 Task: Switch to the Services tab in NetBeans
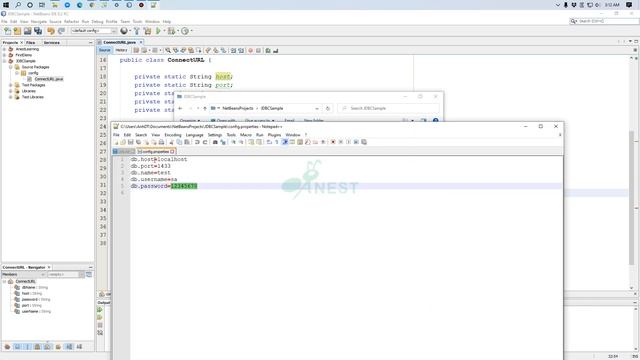[52, 42]
